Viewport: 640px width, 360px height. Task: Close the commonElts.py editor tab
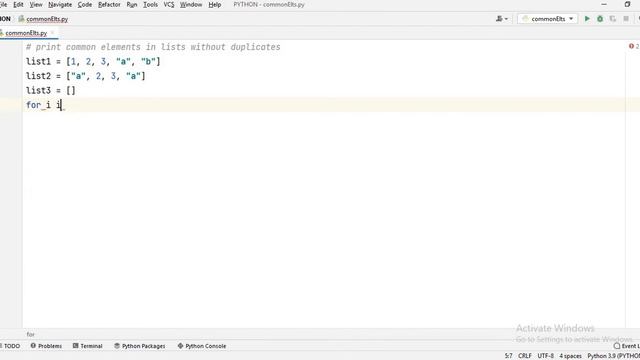pyautogui.click(x=52, y=33)
